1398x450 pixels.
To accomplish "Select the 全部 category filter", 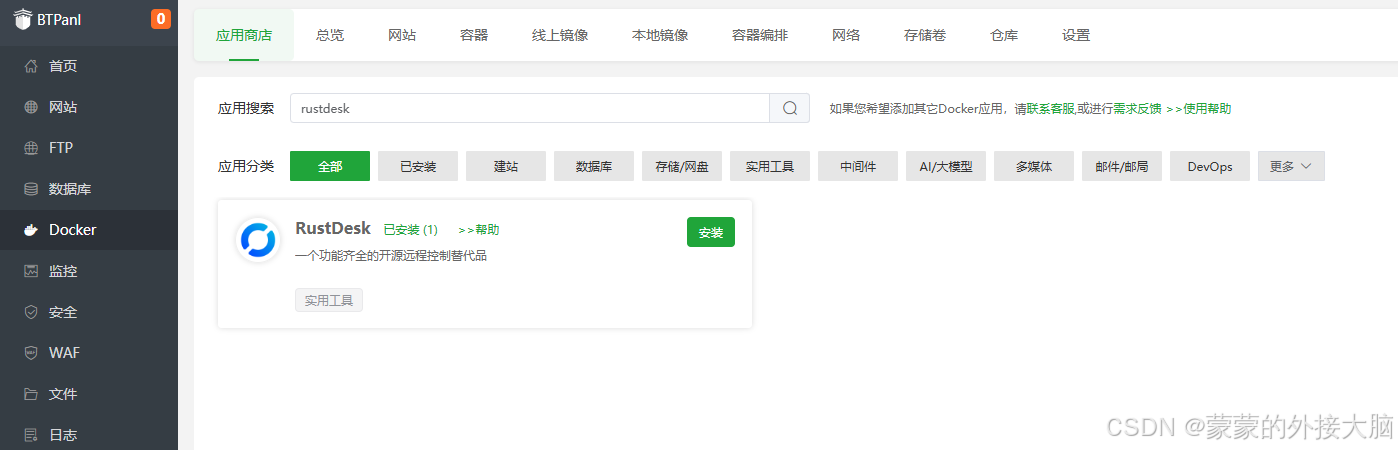I will point(330,166).
